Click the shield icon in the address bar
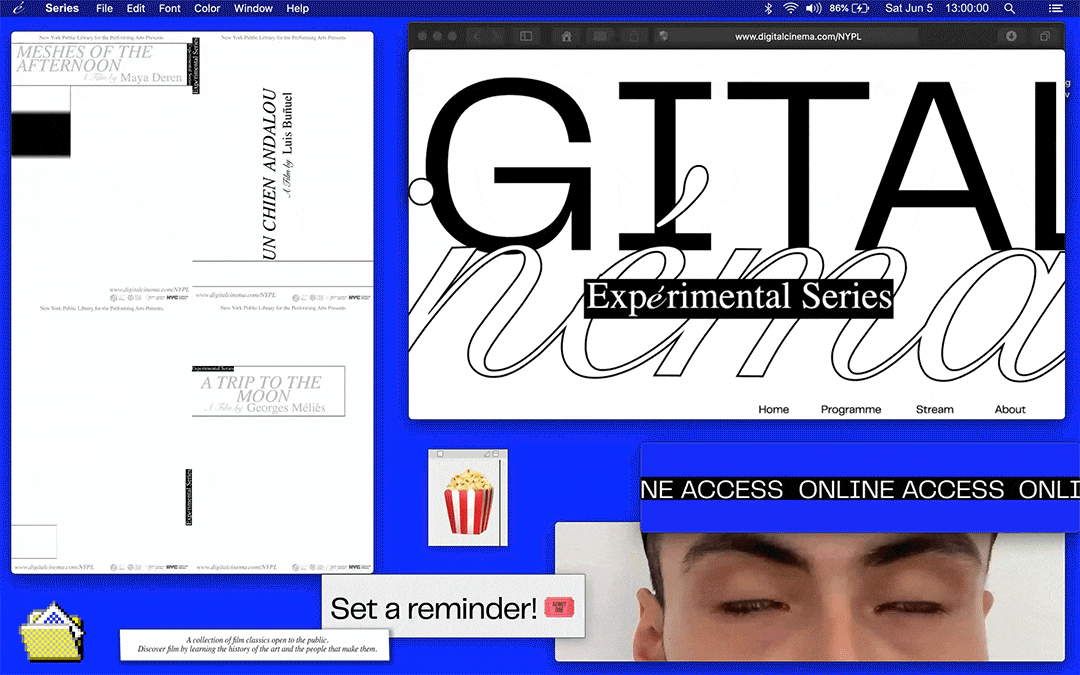 point(663,36)
